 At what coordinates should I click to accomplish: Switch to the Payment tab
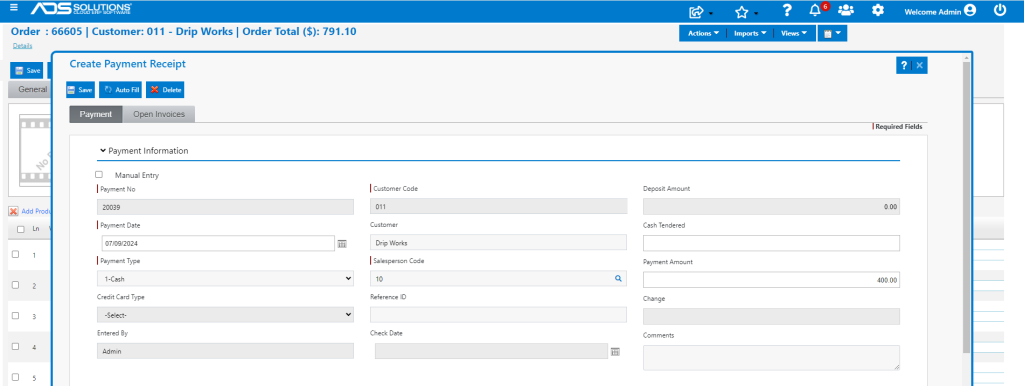pyautogui.click(x=96, y=114)
